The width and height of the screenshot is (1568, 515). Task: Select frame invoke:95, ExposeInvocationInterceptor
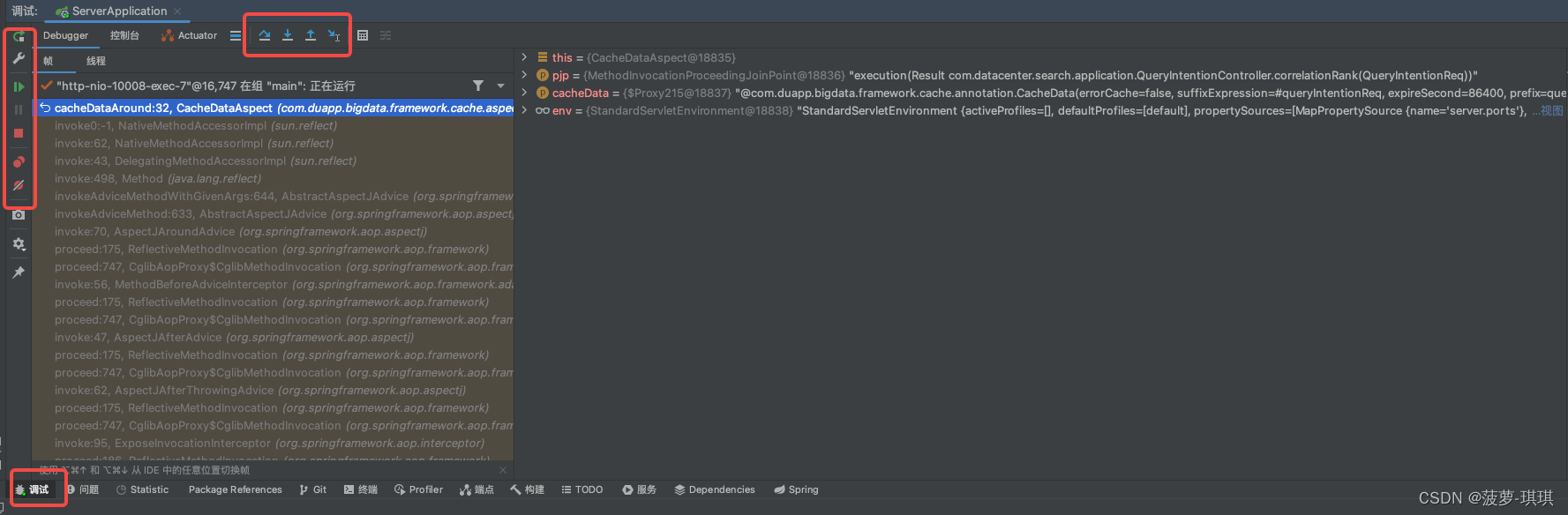pyautogui.click(x=274, y=443)
